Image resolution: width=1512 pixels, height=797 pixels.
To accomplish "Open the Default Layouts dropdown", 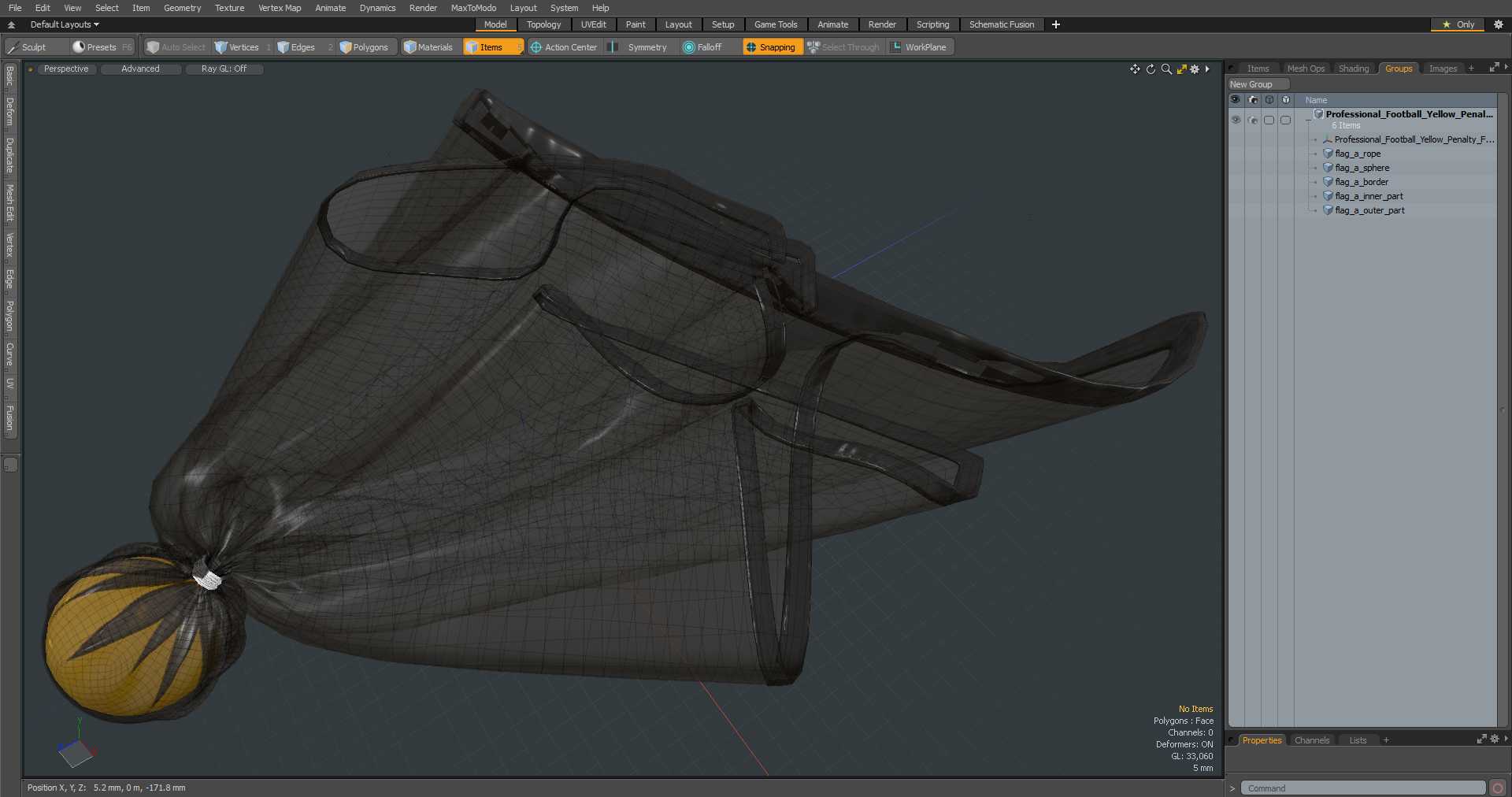I will tap(65, 24).
